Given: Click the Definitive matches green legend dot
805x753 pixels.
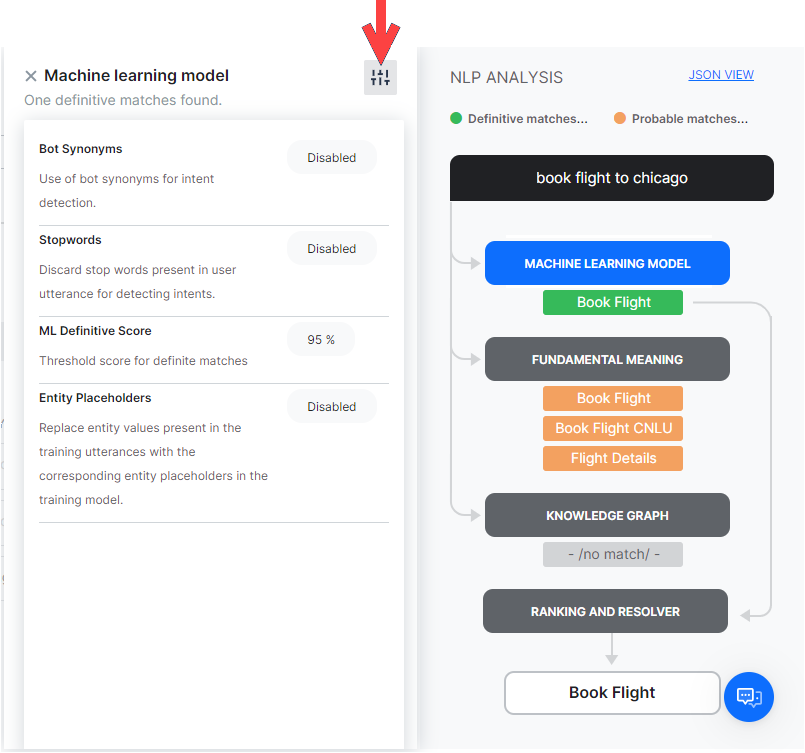Looking at the screenshot, I should [x=456, y=118].
